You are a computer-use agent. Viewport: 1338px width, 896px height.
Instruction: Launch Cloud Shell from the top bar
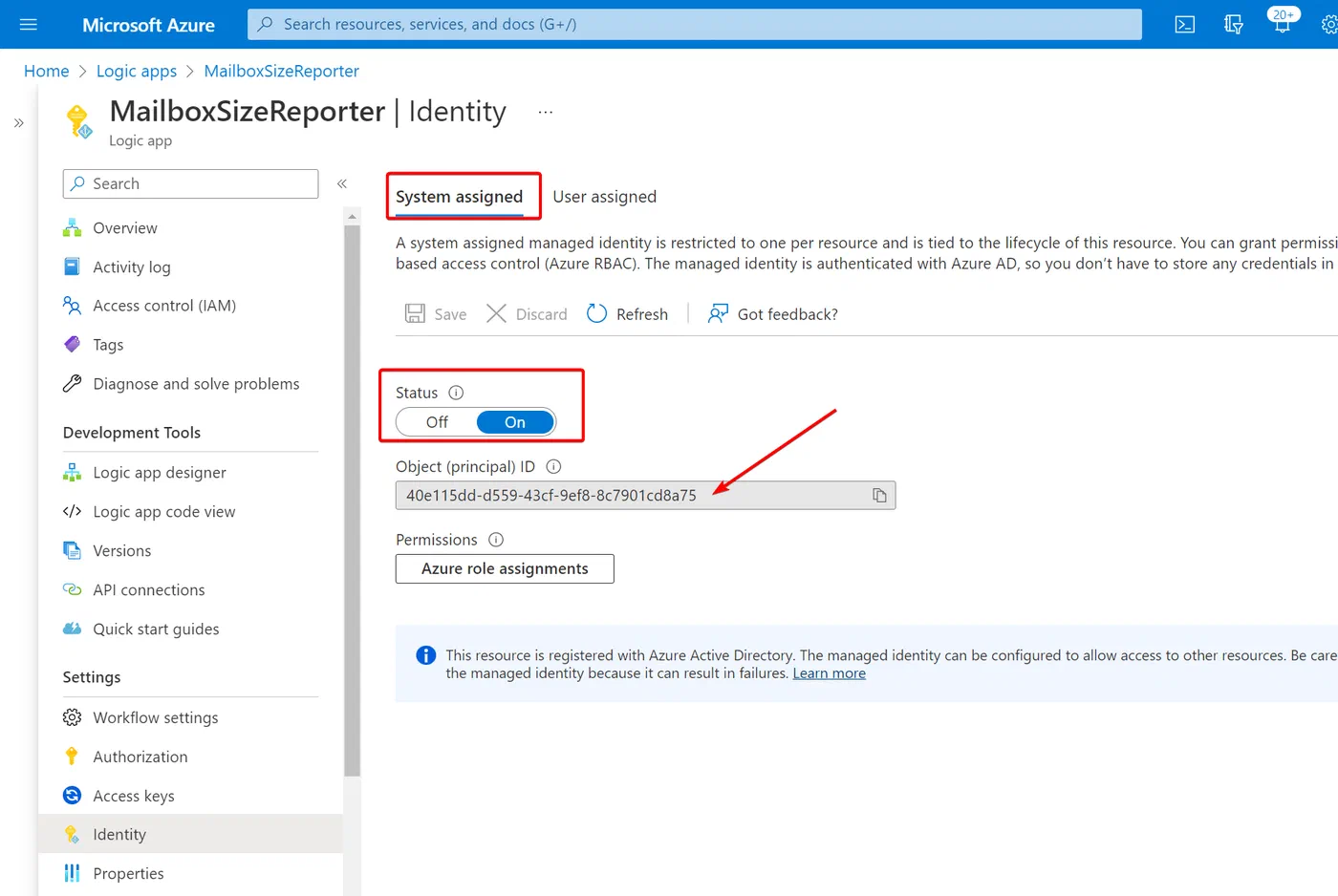[1184, 24]
